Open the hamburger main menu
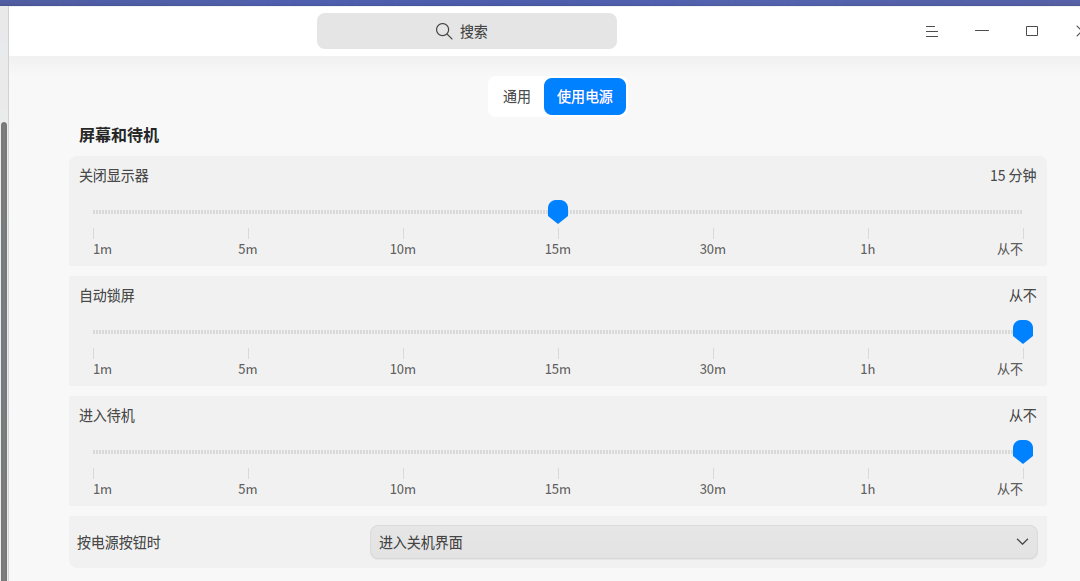This screenshot has height=581, width=1080. [x=931, y=32]
